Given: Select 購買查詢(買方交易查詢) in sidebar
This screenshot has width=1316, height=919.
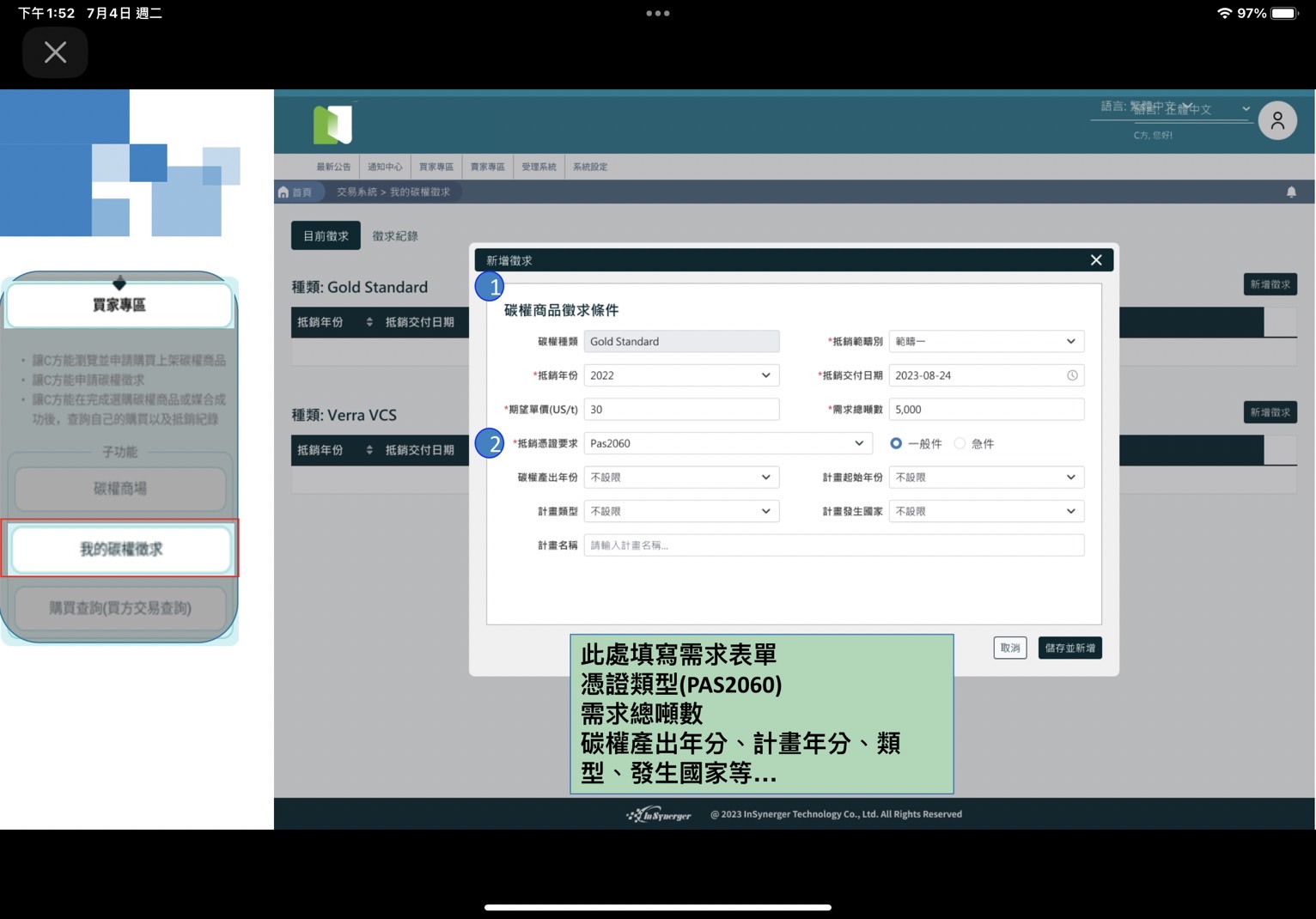Looking at the screenshot, I should click(x=120, y=608).
